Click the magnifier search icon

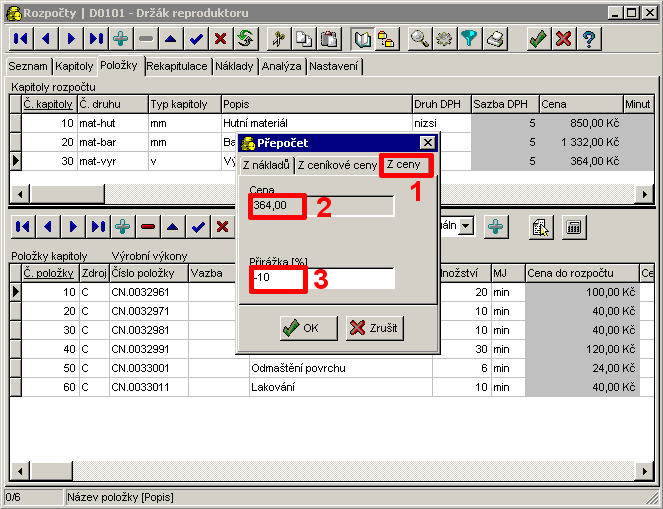tap(419, 39)
